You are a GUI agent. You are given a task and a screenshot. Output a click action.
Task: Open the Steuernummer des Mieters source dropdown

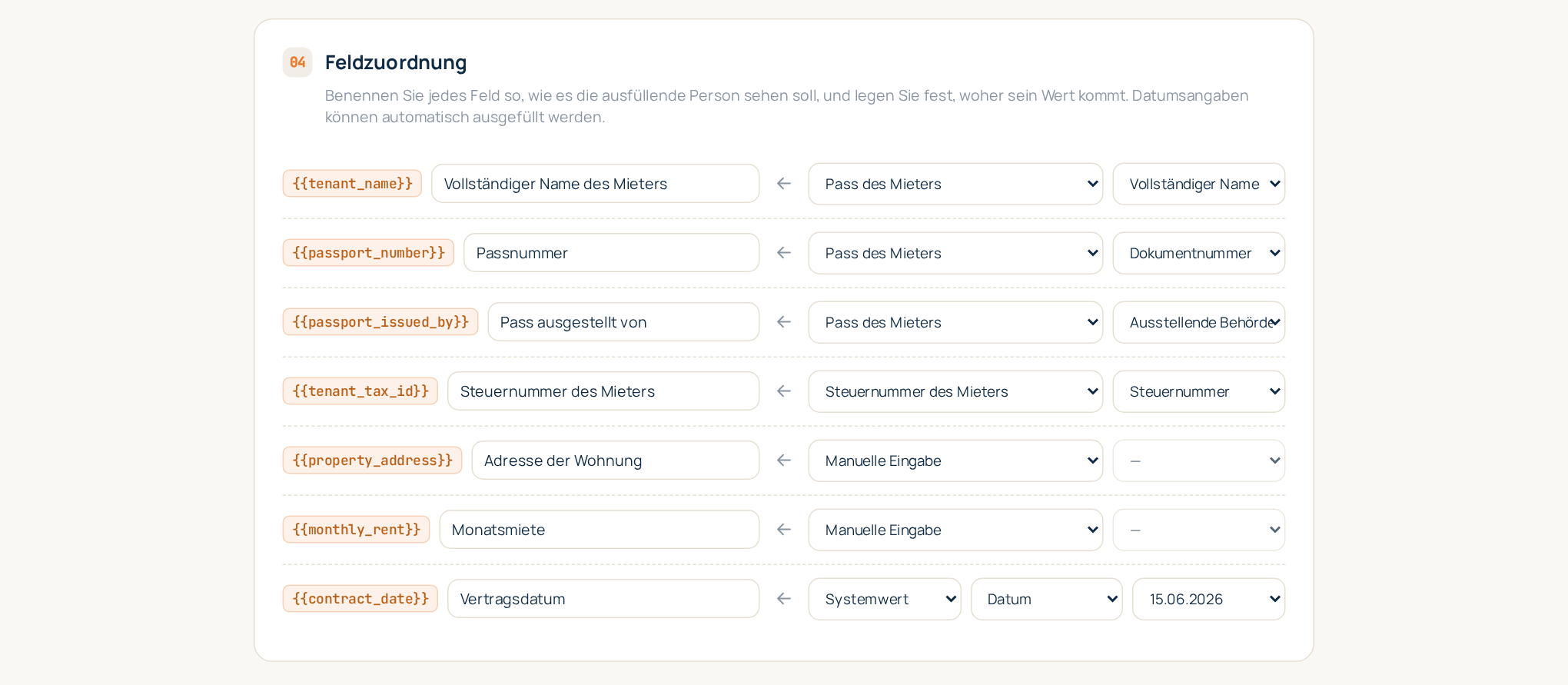[x=955, y=391]
